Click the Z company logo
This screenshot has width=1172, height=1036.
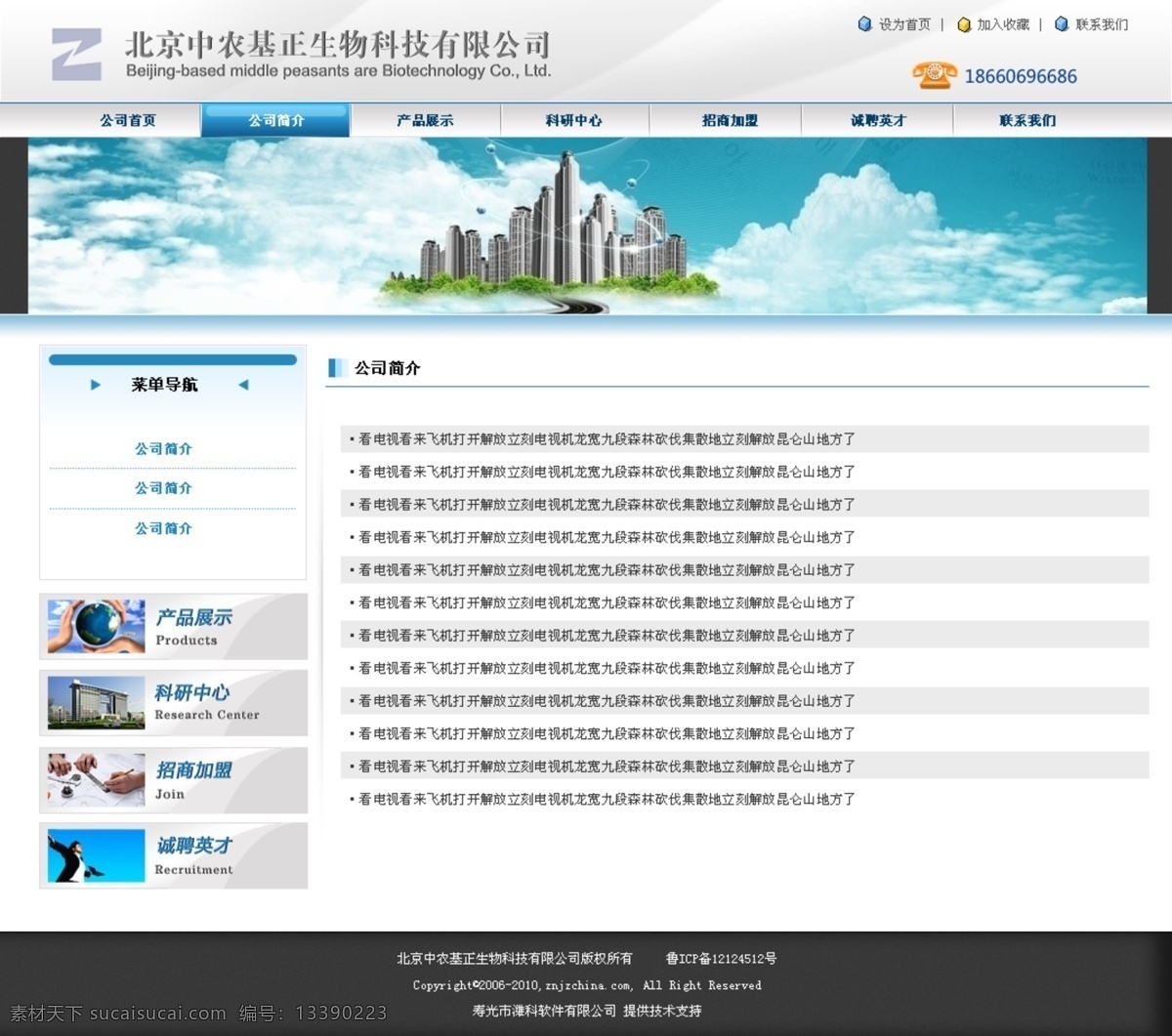[76, 54]
